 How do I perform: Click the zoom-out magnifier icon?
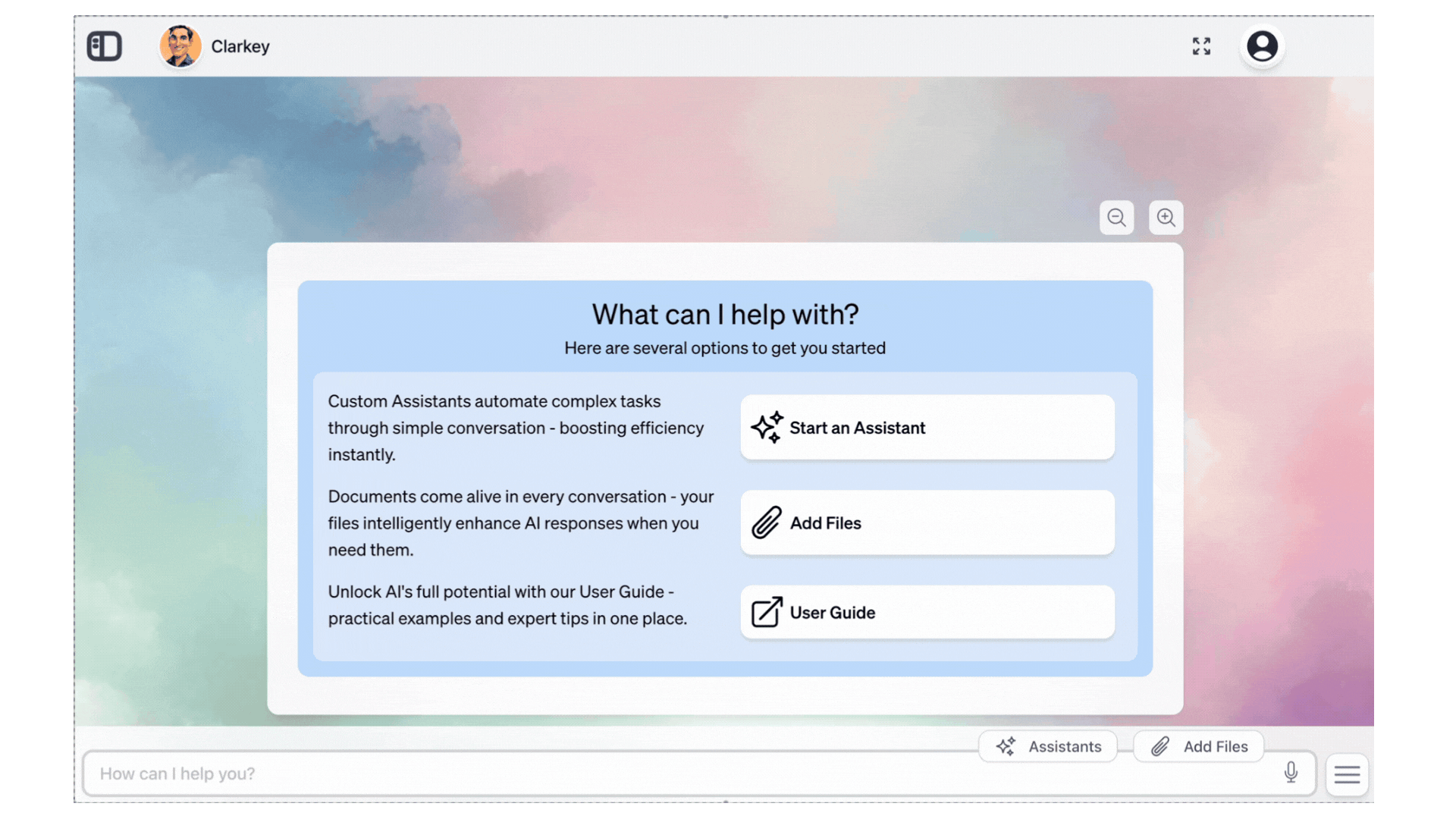click(1116, 218)
